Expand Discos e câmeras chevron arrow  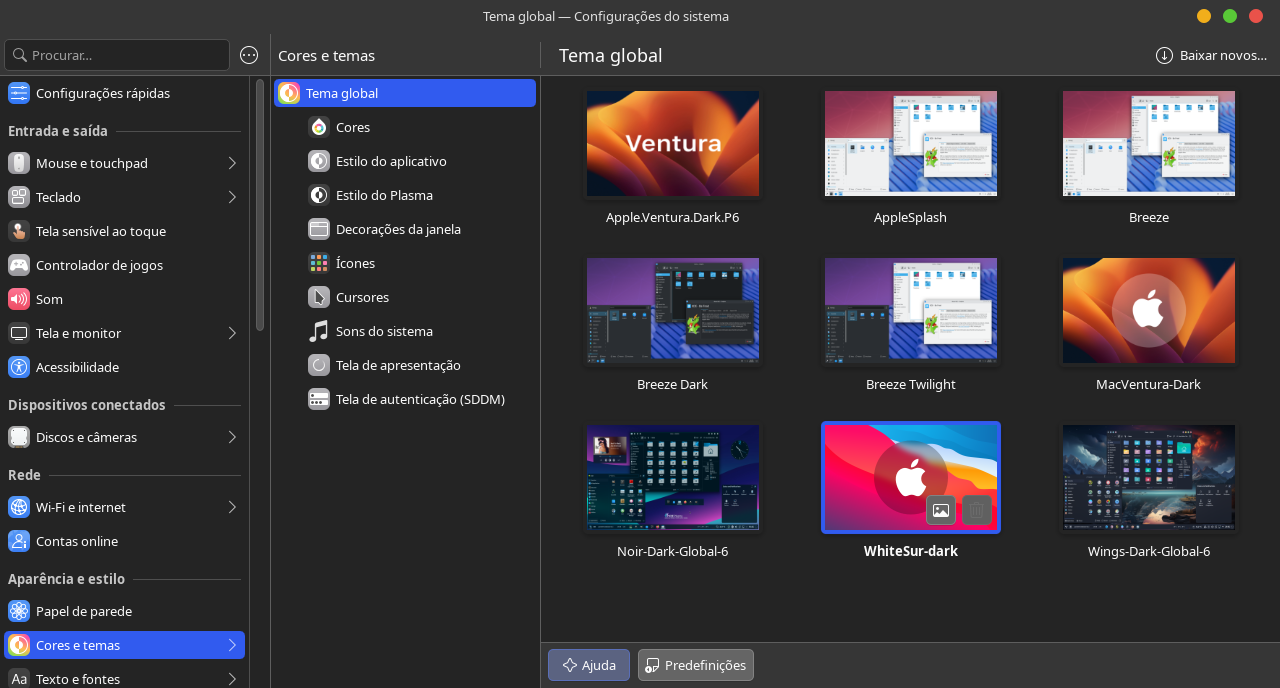[232, 437]
